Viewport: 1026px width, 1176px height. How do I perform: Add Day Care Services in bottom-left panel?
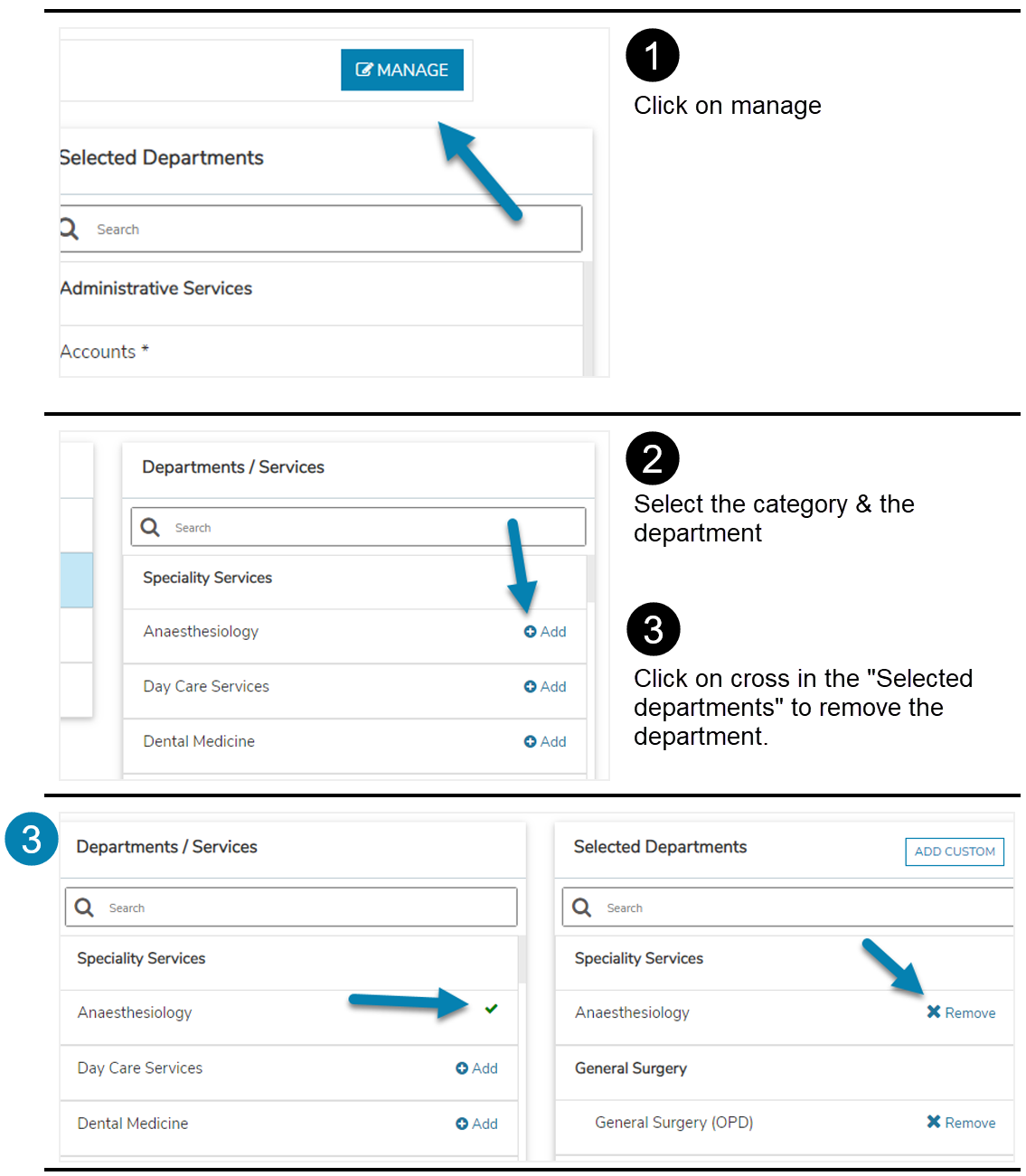[x=476, y=1068]
